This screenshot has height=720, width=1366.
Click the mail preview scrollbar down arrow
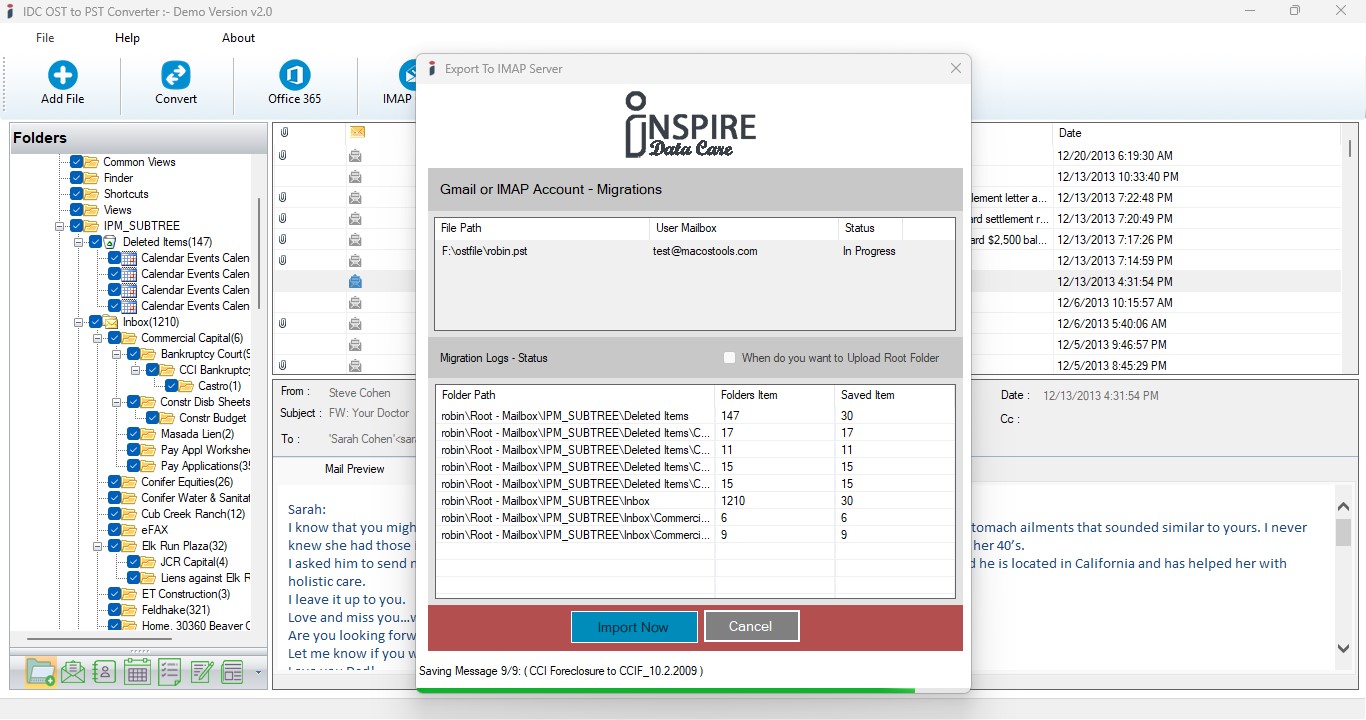point(1343,648)
